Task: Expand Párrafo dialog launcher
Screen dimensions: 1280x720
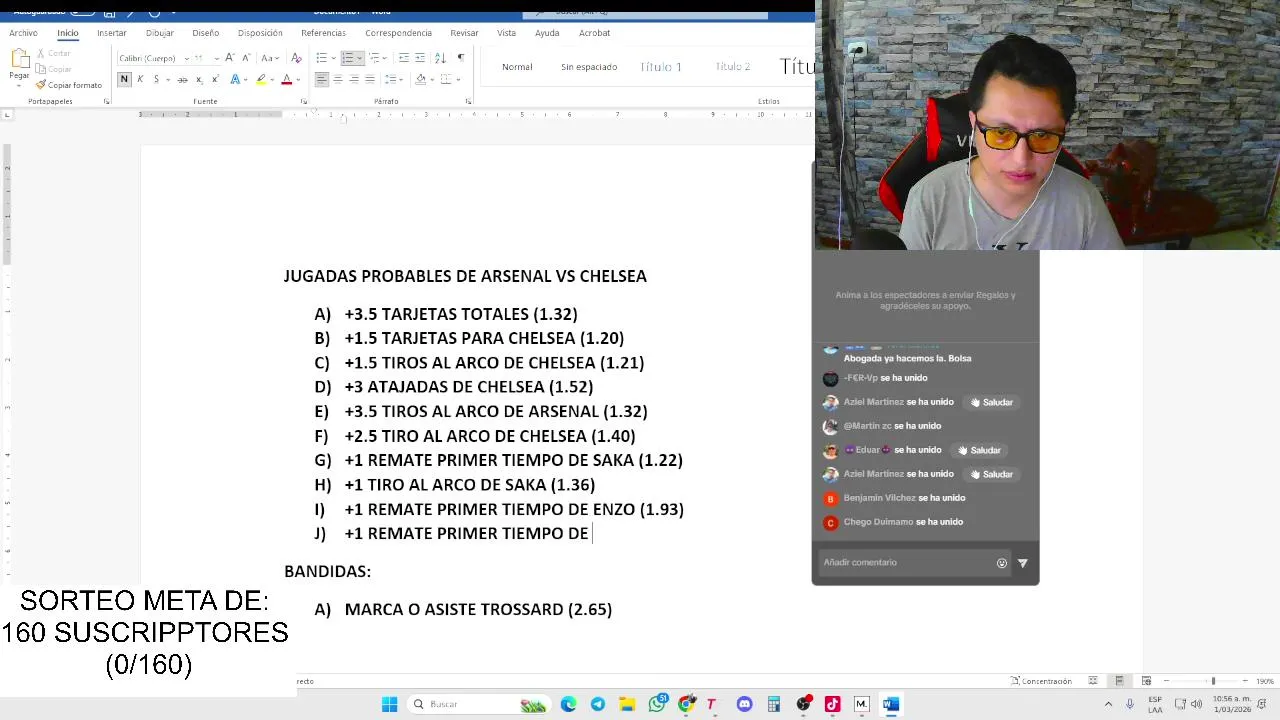Action: coord(468,101)
